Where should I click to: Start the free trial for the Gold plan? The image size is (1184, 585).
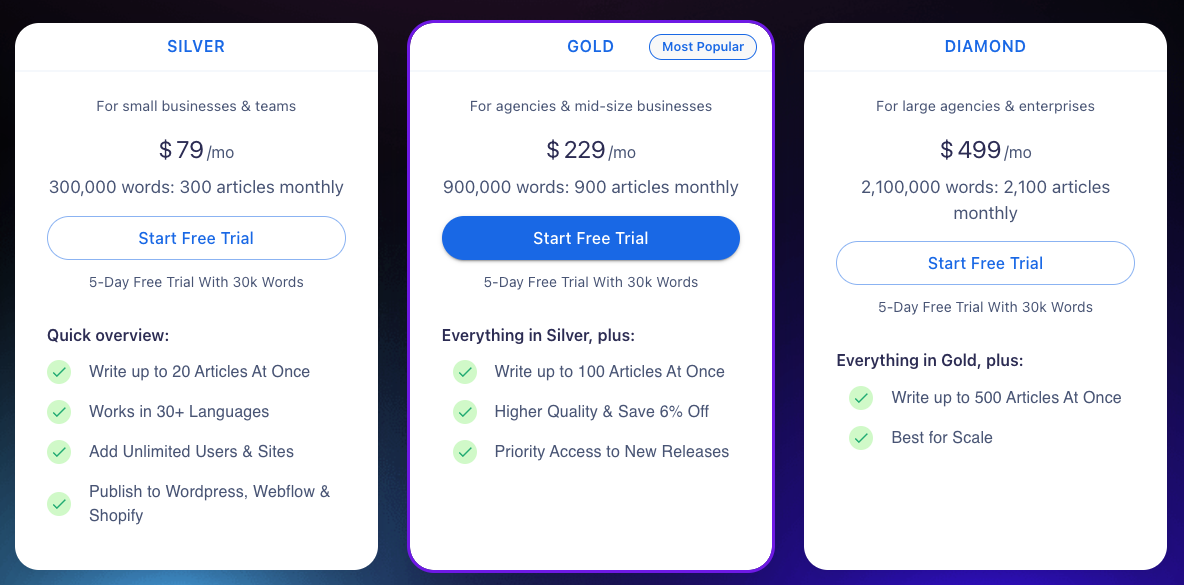(591, 238)
